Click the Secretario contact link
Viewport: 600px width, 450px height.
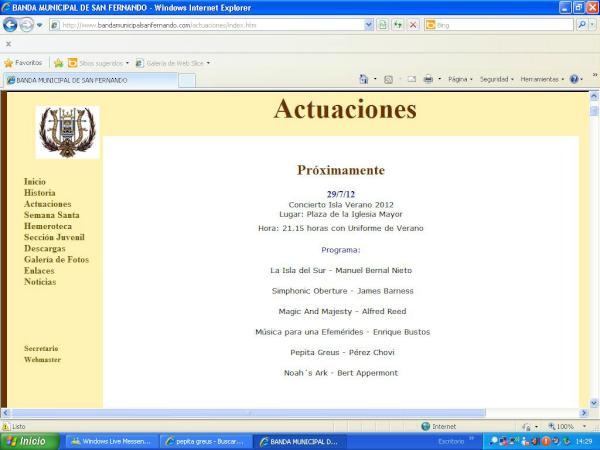click(41, 349)
